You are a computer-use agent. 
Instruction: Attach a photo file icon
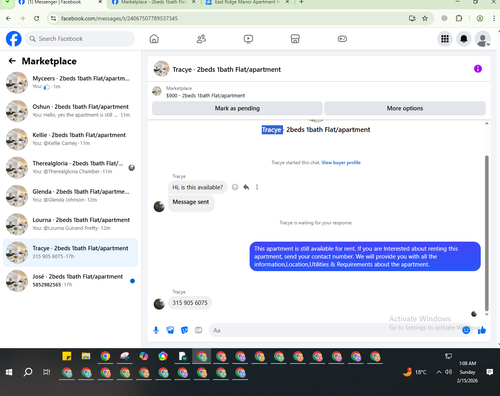(x=170, y=330)
